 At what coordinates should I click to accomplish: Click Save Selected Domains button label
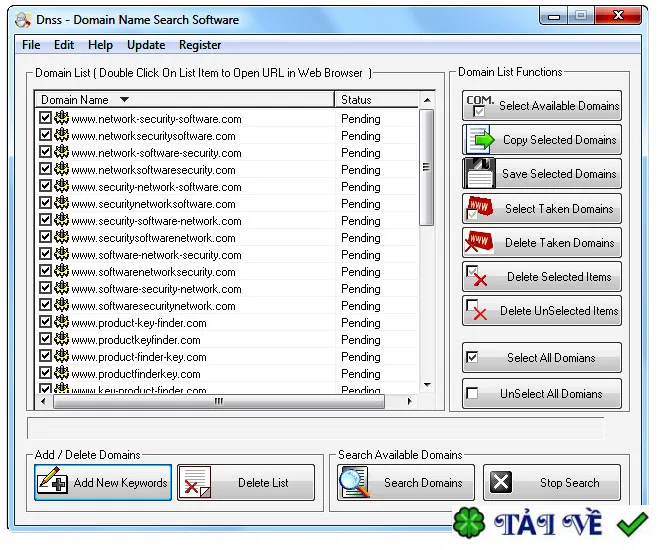point(559,174)
